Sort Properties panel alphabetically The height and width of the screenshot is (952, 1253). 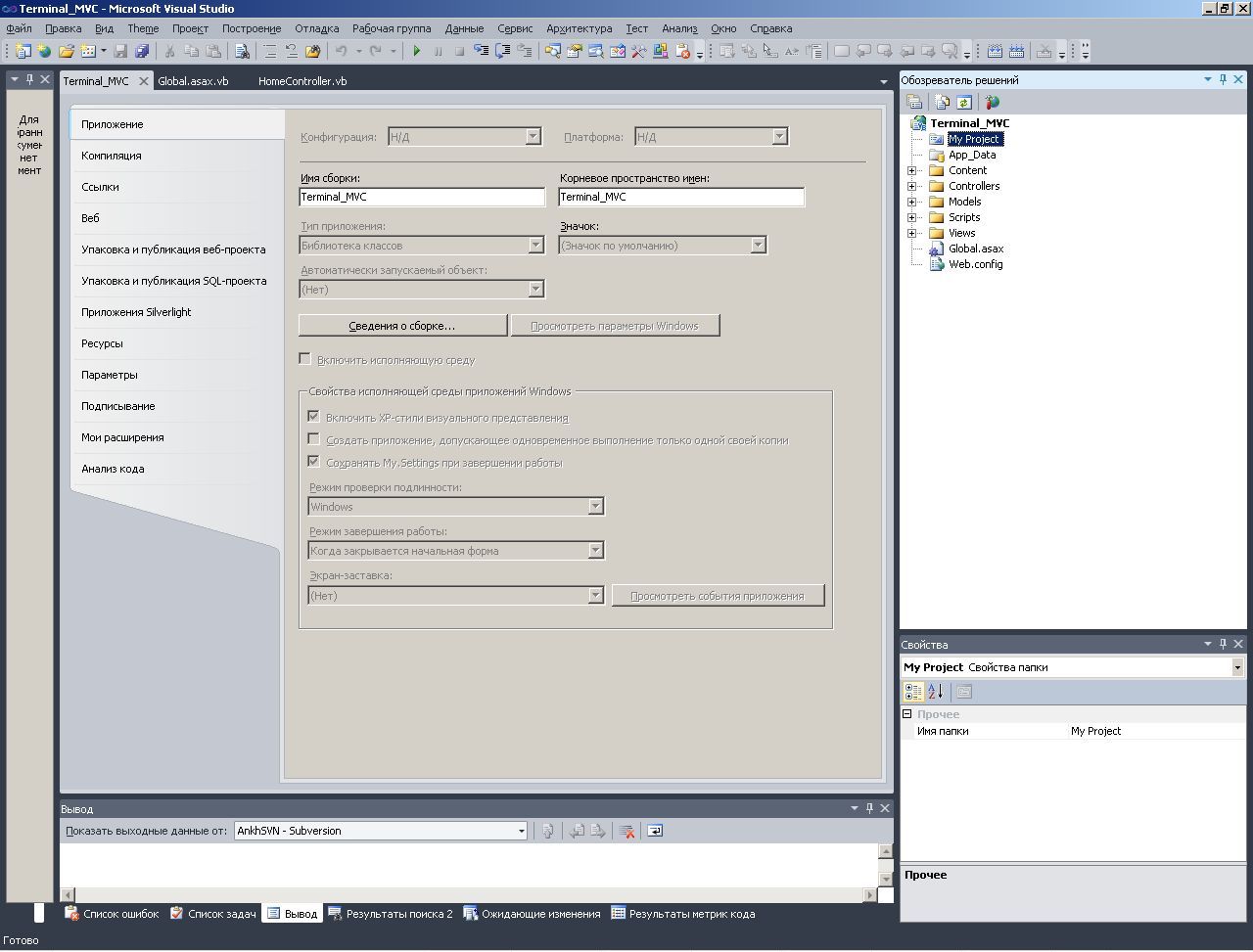click(936, 692)
